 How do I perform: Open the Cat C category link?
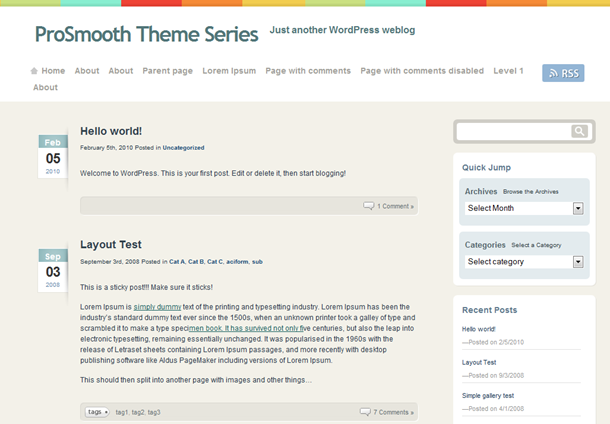215,262
